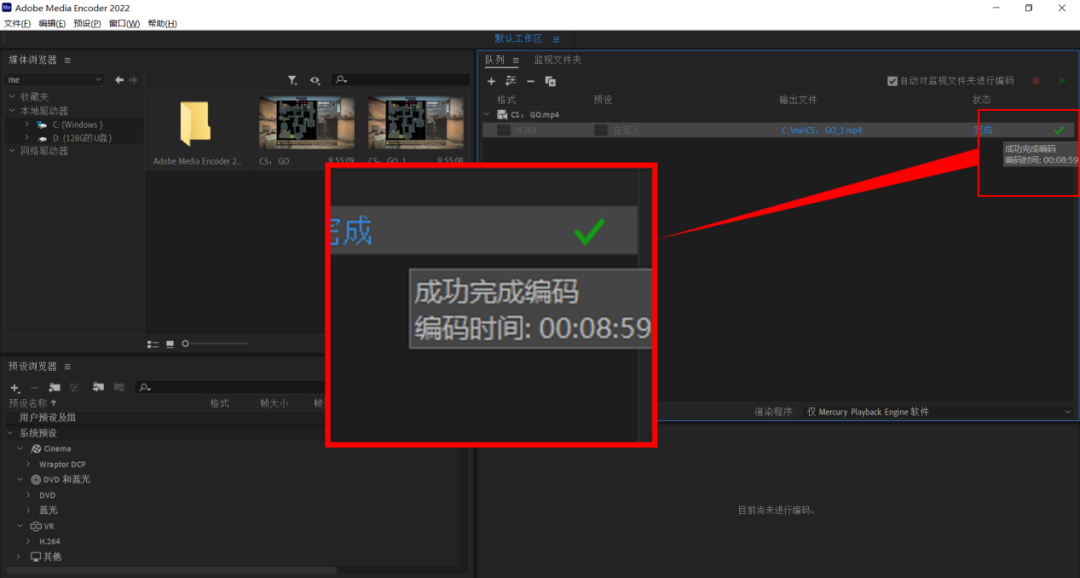Toggle 自动对监视文件夹进行编码 checkbox
1080x578 pixels.
pyautogui.click(x=892, y=81)
